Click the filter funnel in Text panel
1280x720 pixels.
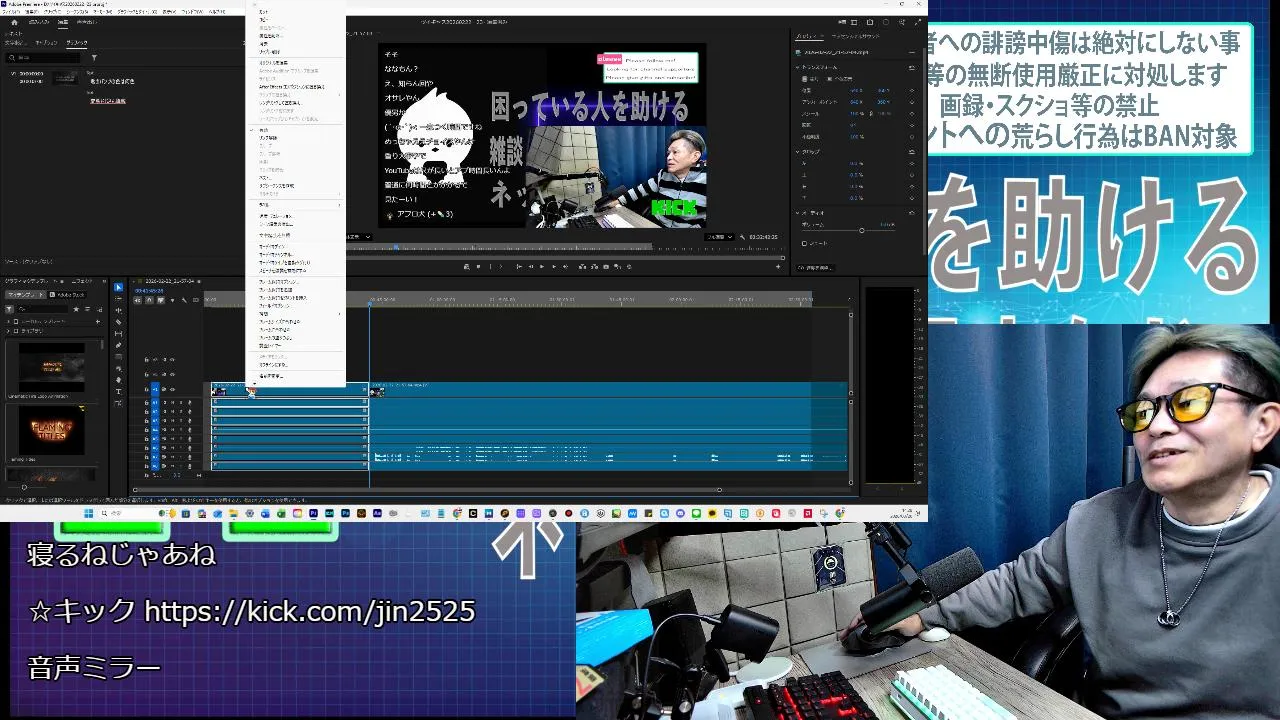[94, 58]
